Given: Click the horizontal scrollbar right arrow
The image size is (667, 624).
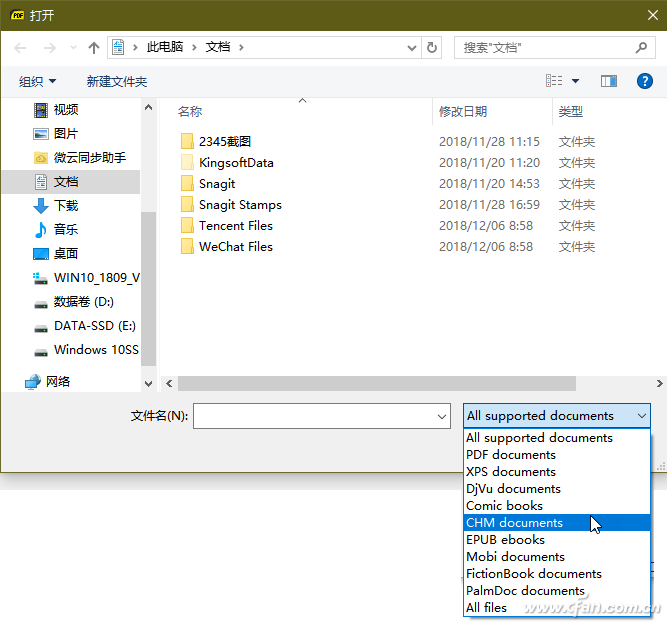Looking at the screenshot, I should [659, 384].
